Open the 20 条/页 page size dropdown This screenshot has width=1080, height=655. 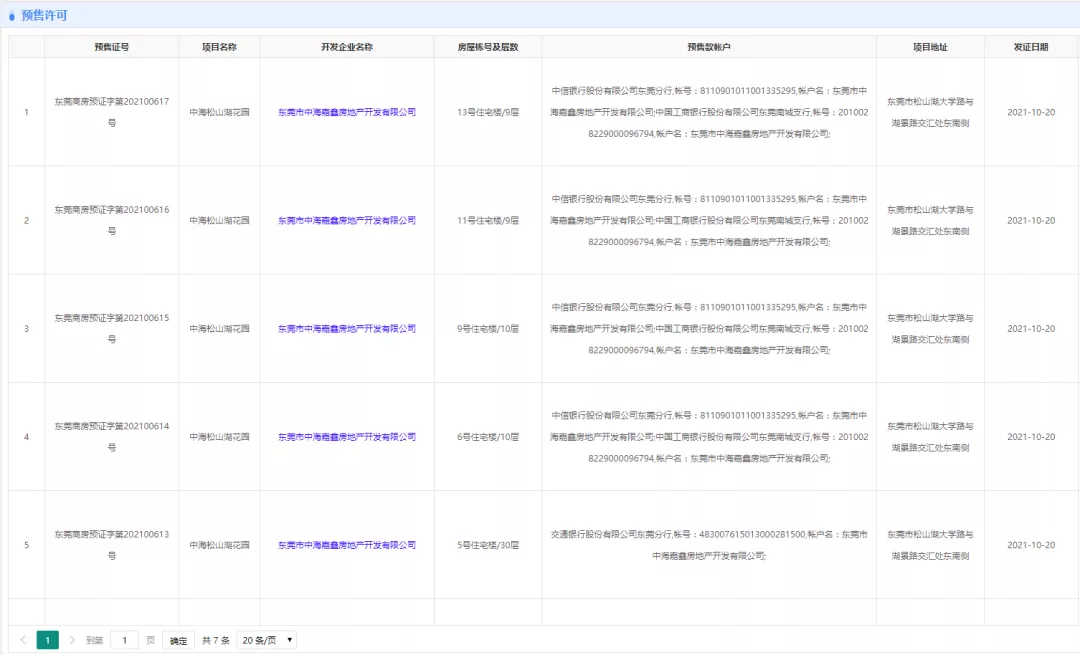pos(267,640)
